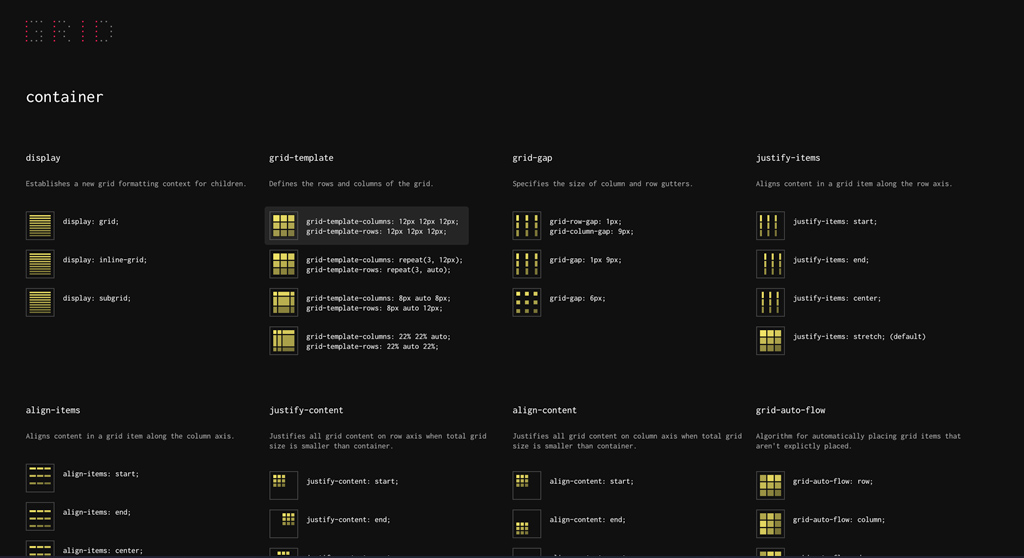Pick the grid-auto-flow: row icon
Viewport: 1024px width, 558px height.
770,486
